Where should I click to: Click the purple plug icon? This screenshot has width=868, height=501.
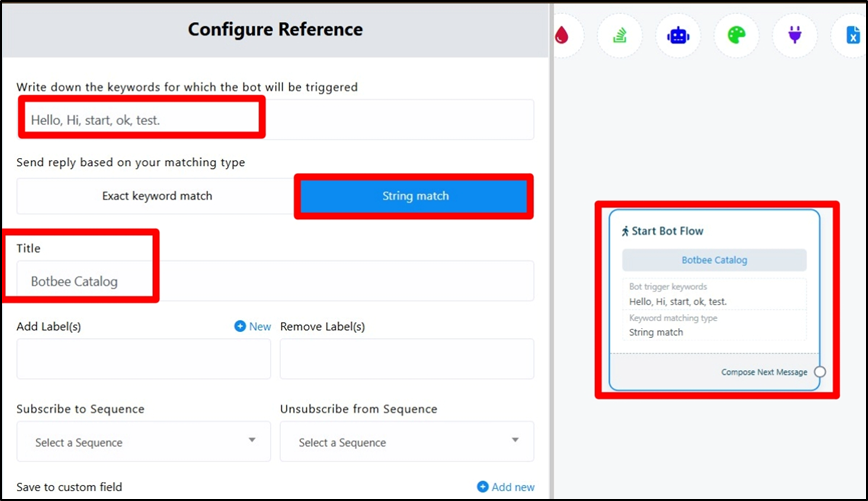pyautogui.click(x=795, y=36)
